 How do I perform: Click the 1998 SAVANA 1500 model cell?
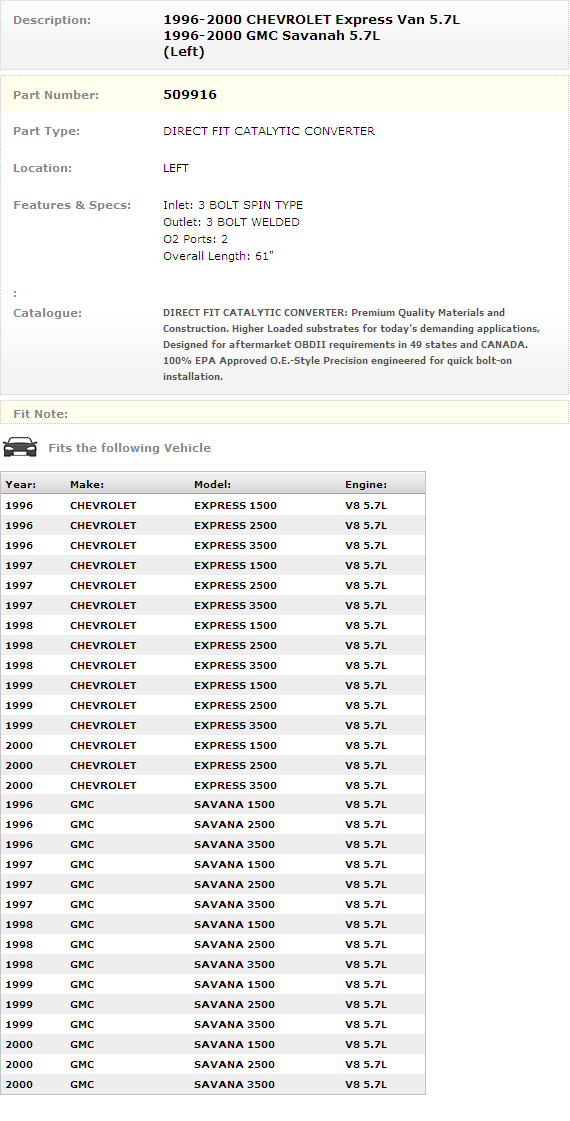point(235,925)
